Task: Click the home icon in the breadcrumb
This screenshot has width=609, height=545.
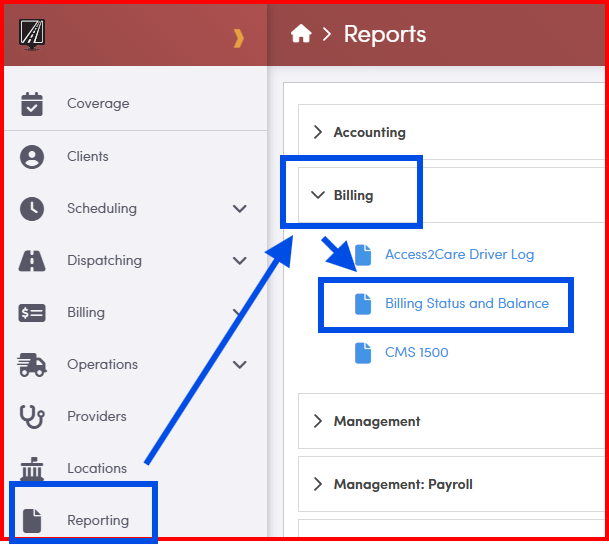Action: click(x=301, y=35)
